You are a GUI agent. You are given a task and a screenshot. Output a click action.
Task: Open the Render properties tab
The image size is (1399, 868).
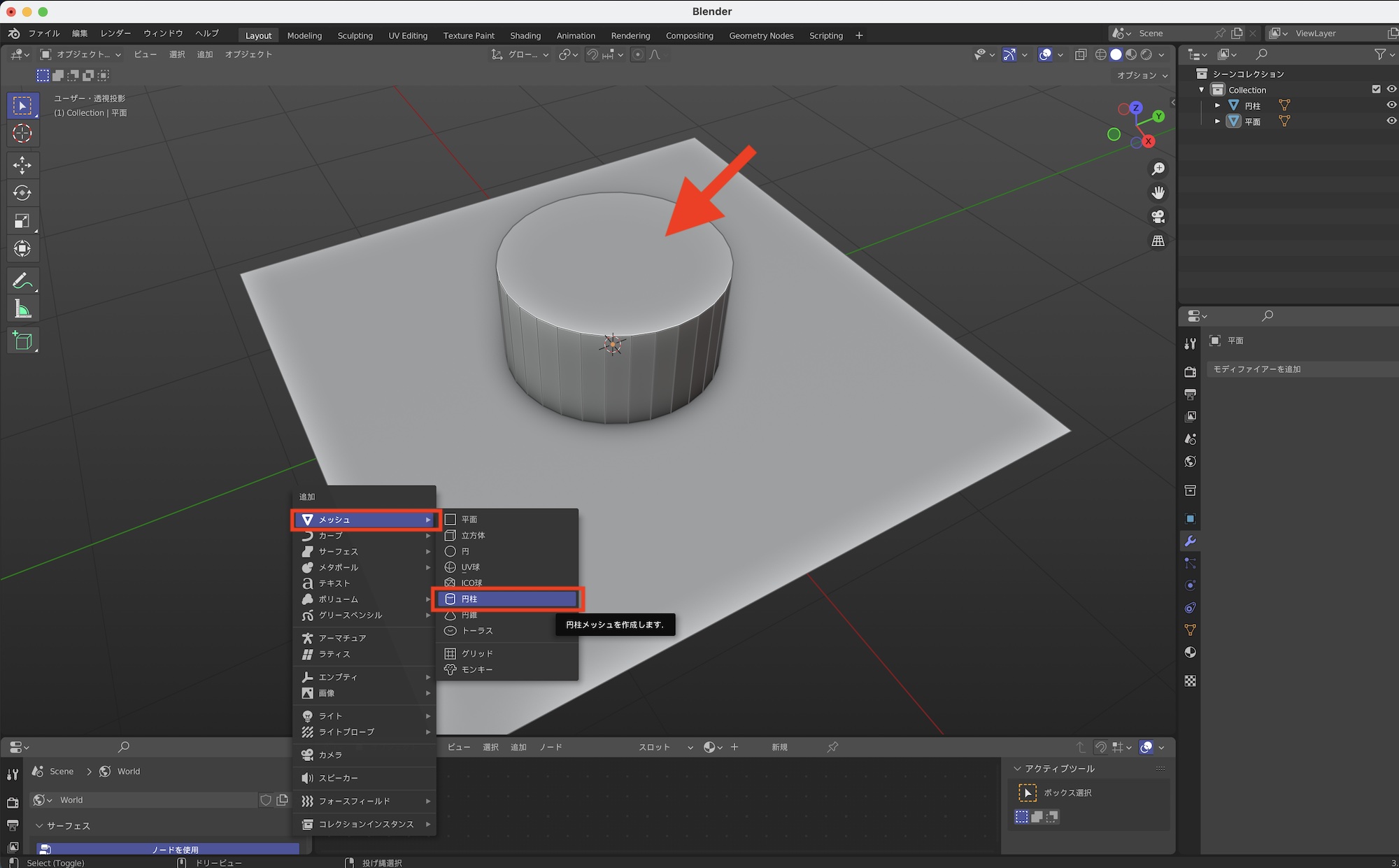pyautogui.click(x=1191, y=371)
